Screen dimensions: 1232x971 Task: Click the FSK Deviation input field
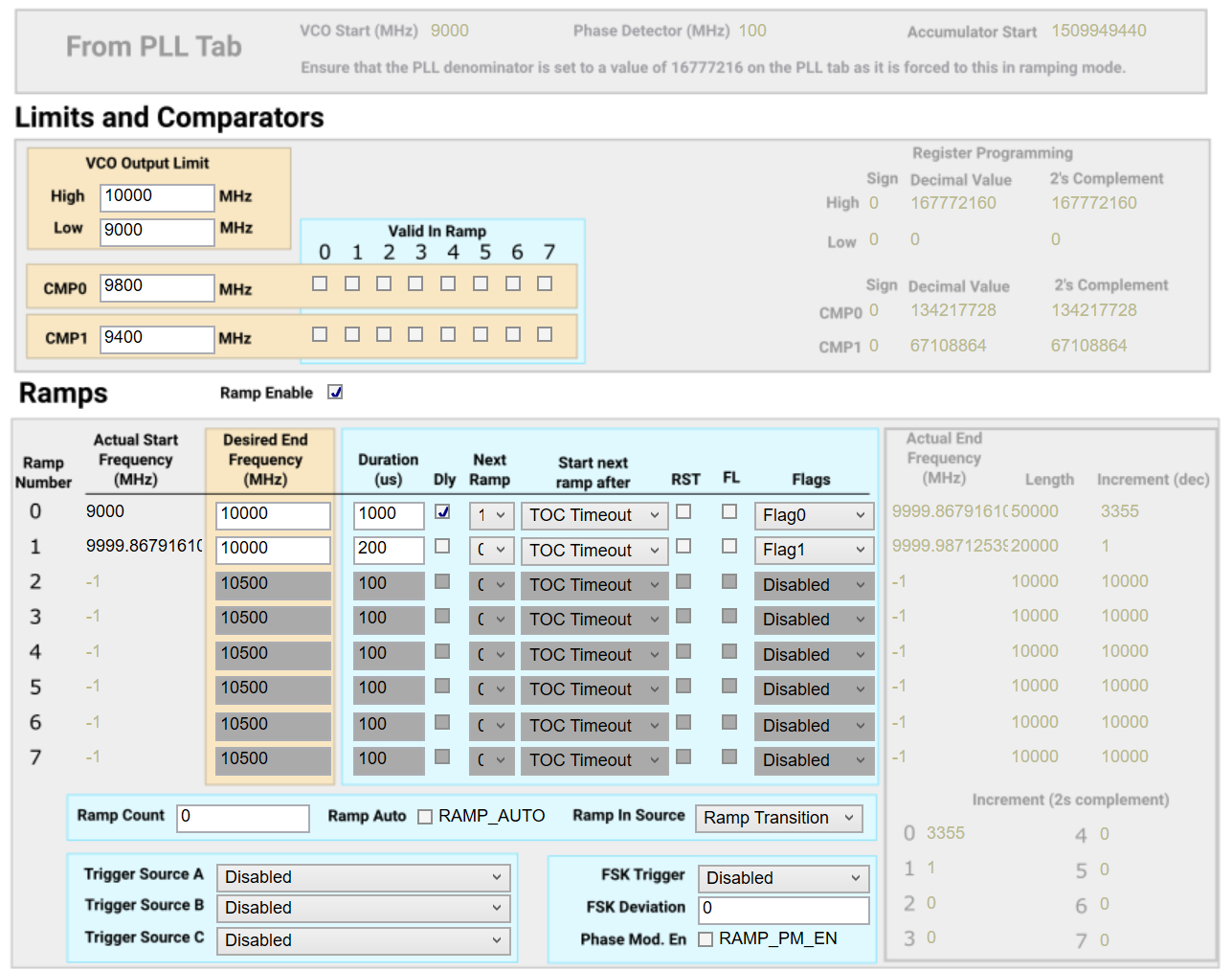click(784, 910)
